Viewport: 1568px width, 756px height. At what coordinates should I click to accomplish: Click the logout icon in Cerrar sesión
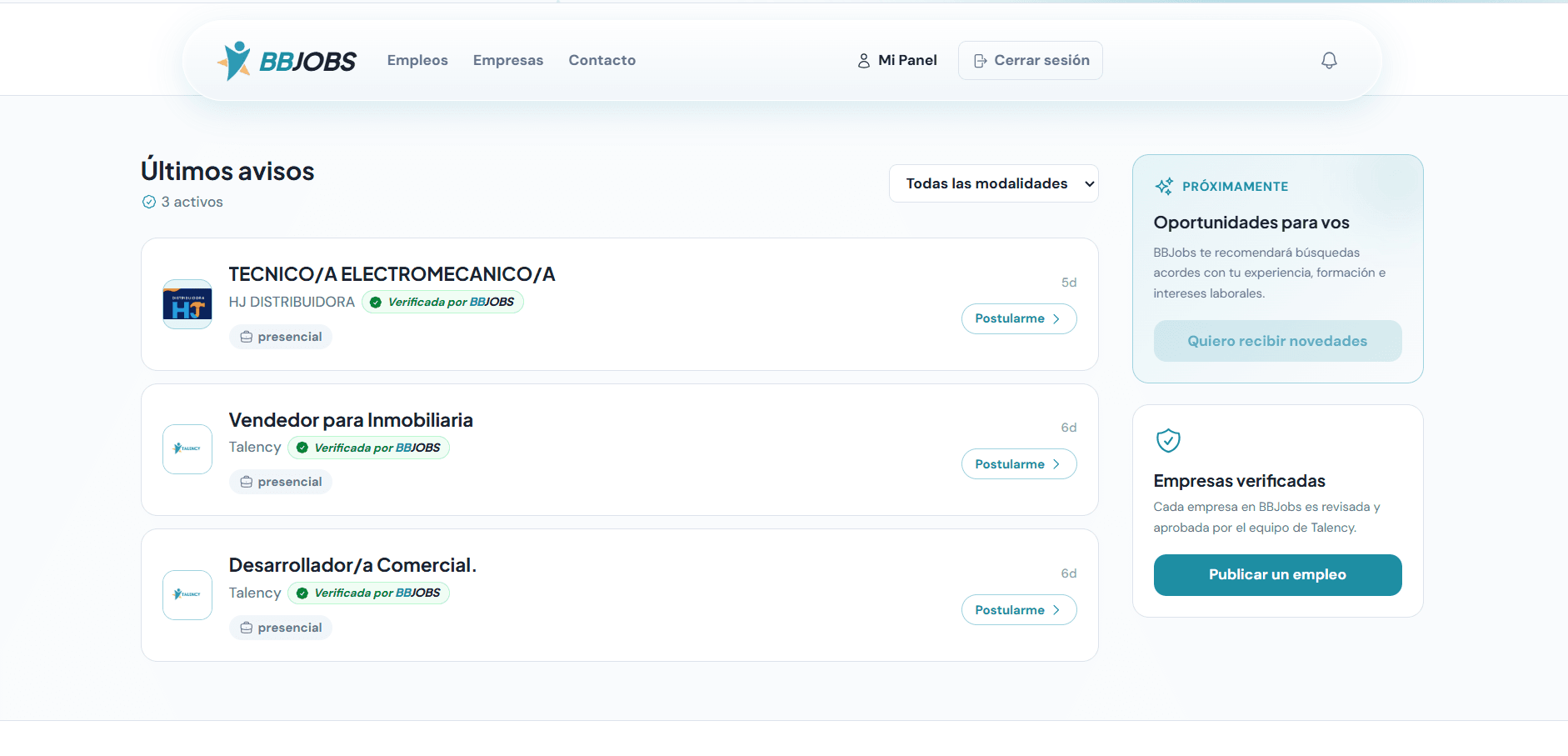click(x=981, y=61)
